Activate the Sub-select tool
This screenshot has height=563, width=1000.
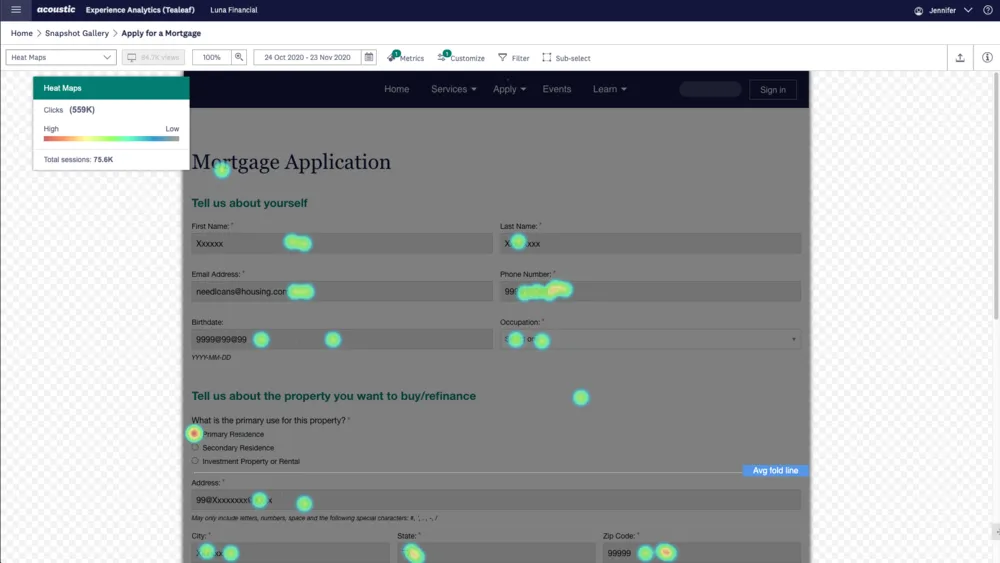point(566,58)
